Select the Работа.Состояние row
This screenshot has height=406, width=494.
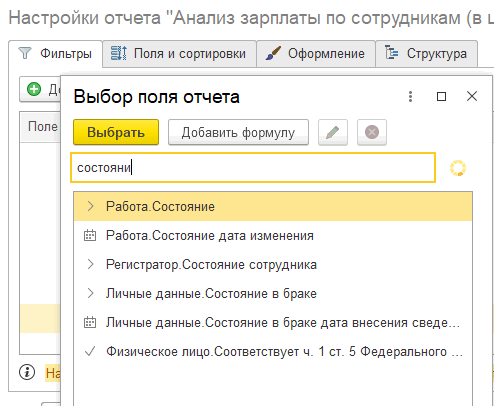click(273, 206)
